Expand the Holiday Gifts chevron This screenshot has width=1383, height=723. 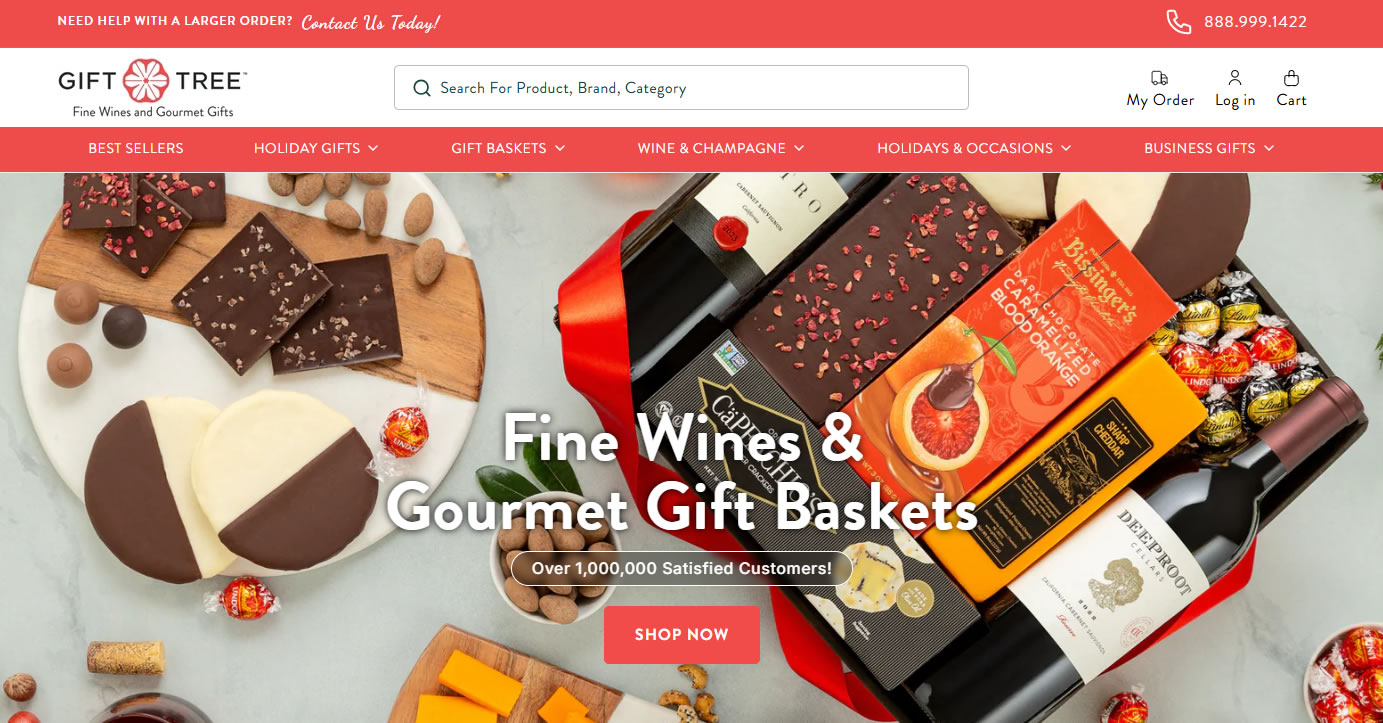pyautogui.click(x=373, y=148)
